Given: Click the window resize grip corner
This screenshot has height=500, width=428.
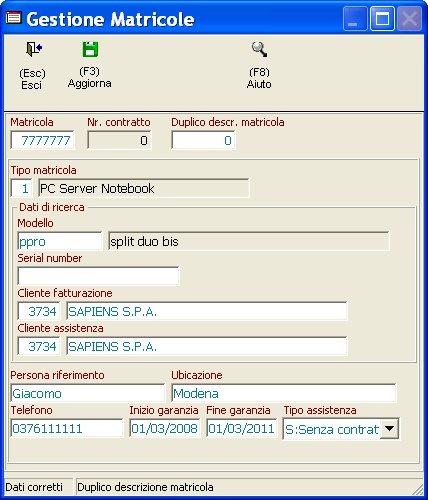Looking at the screenshot, I should pyautogui.click(x=417, y=489).
